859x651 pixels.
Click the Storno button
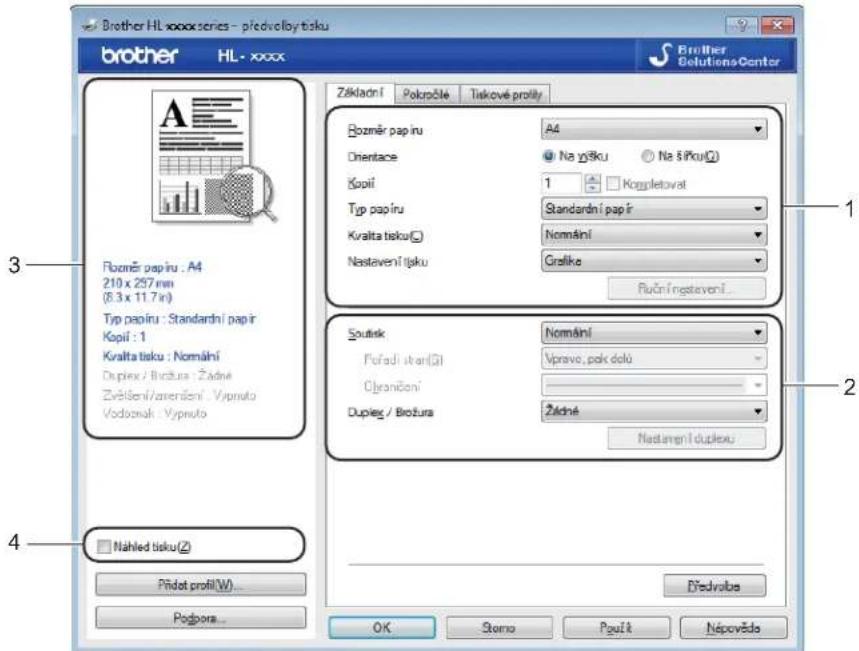499,627
